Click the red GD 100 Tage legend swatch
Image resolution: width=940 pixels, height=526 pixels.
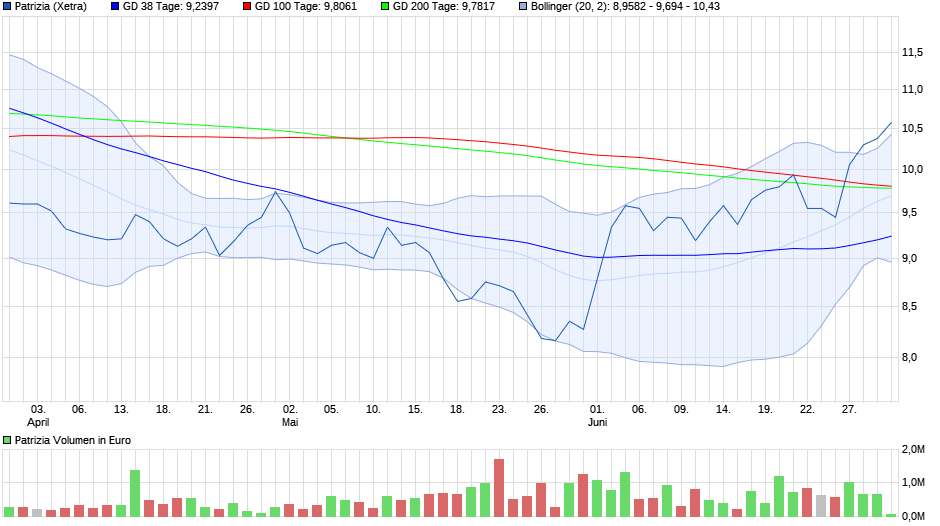coord(246,7)
